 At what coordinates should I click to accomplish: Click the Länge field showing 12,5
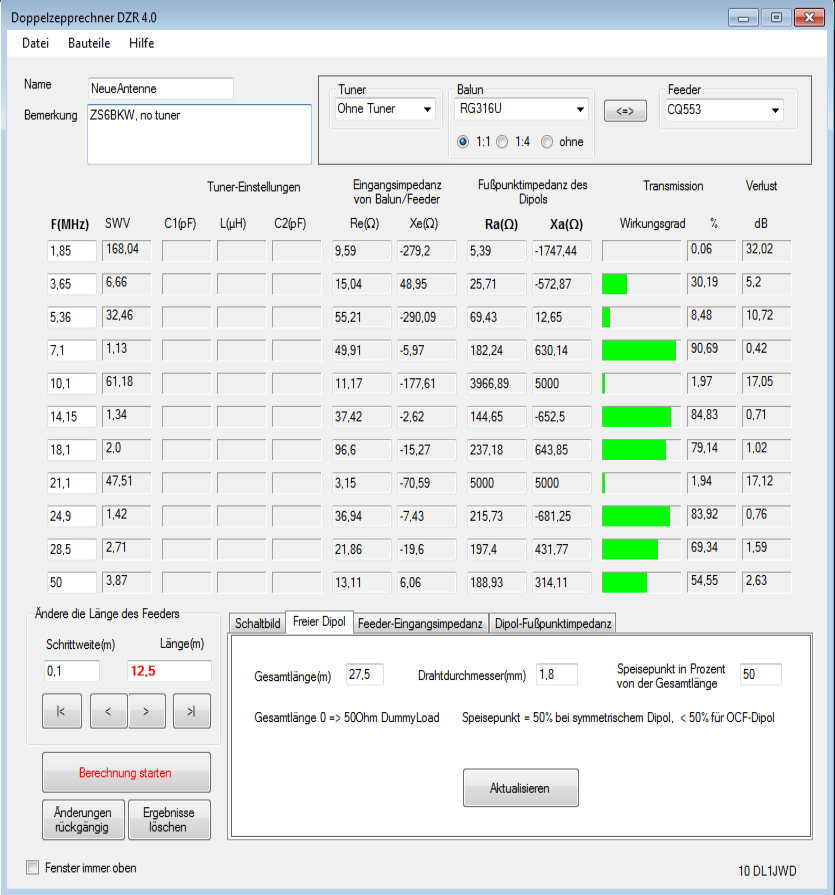[x=169, y=671]
